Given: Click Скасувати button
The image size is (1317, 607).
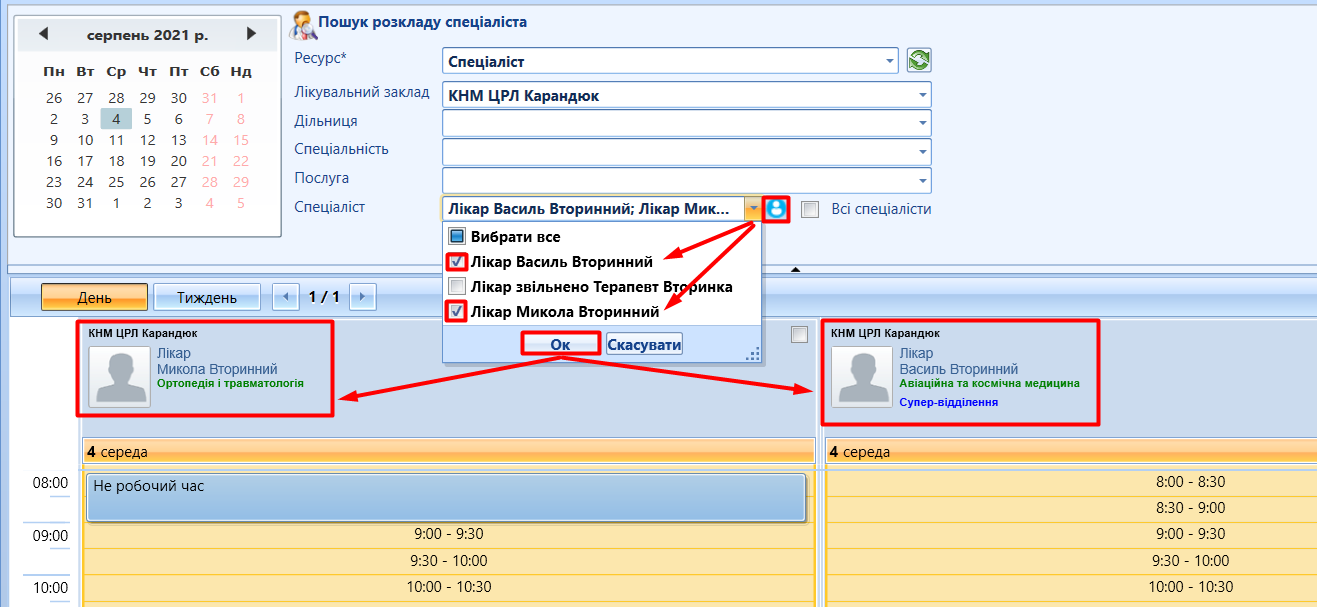Looking at the screenshot, I should point(644,344).
